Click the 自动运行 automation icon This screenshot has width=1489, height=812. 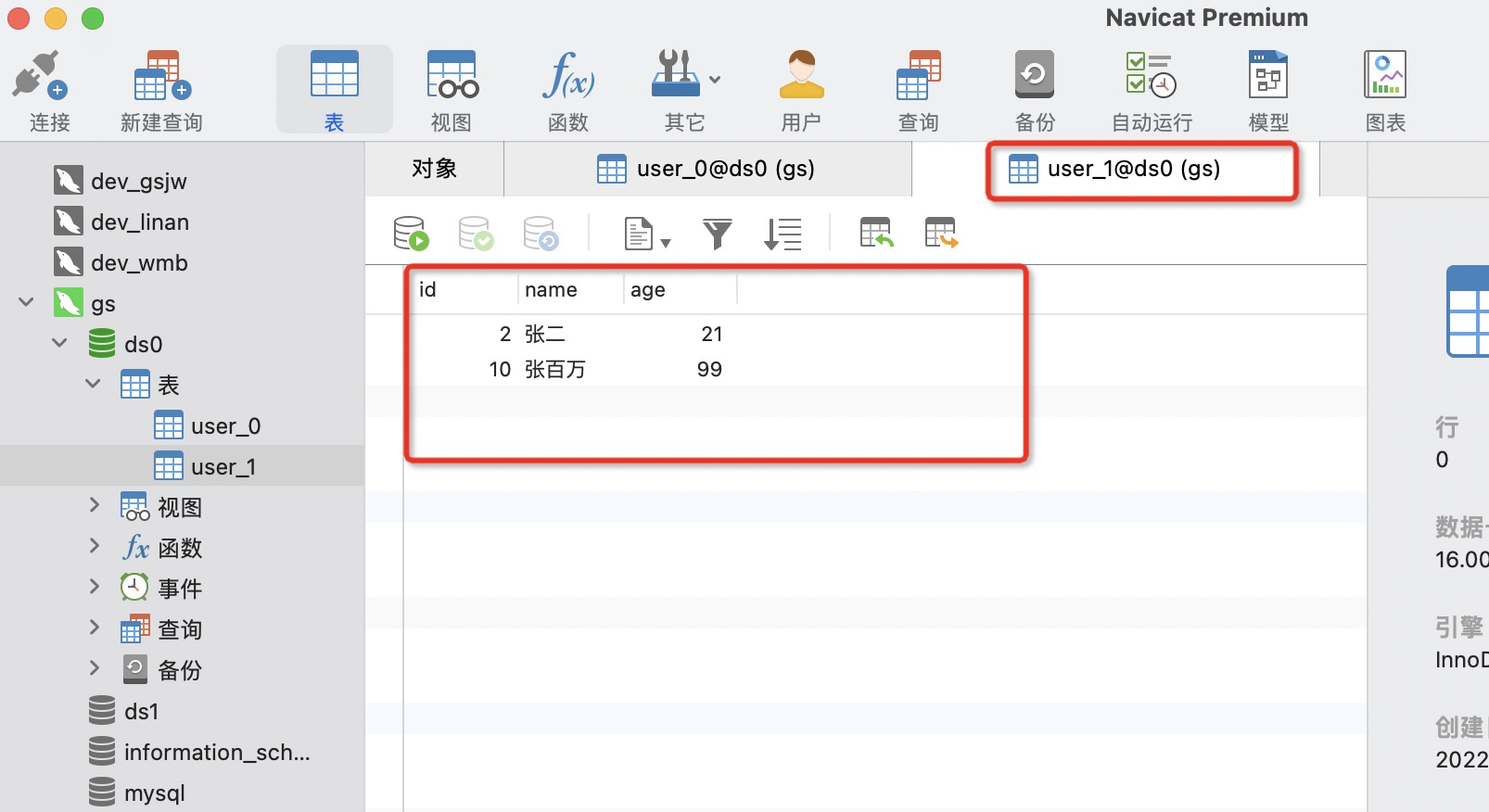click(1152, 75)
